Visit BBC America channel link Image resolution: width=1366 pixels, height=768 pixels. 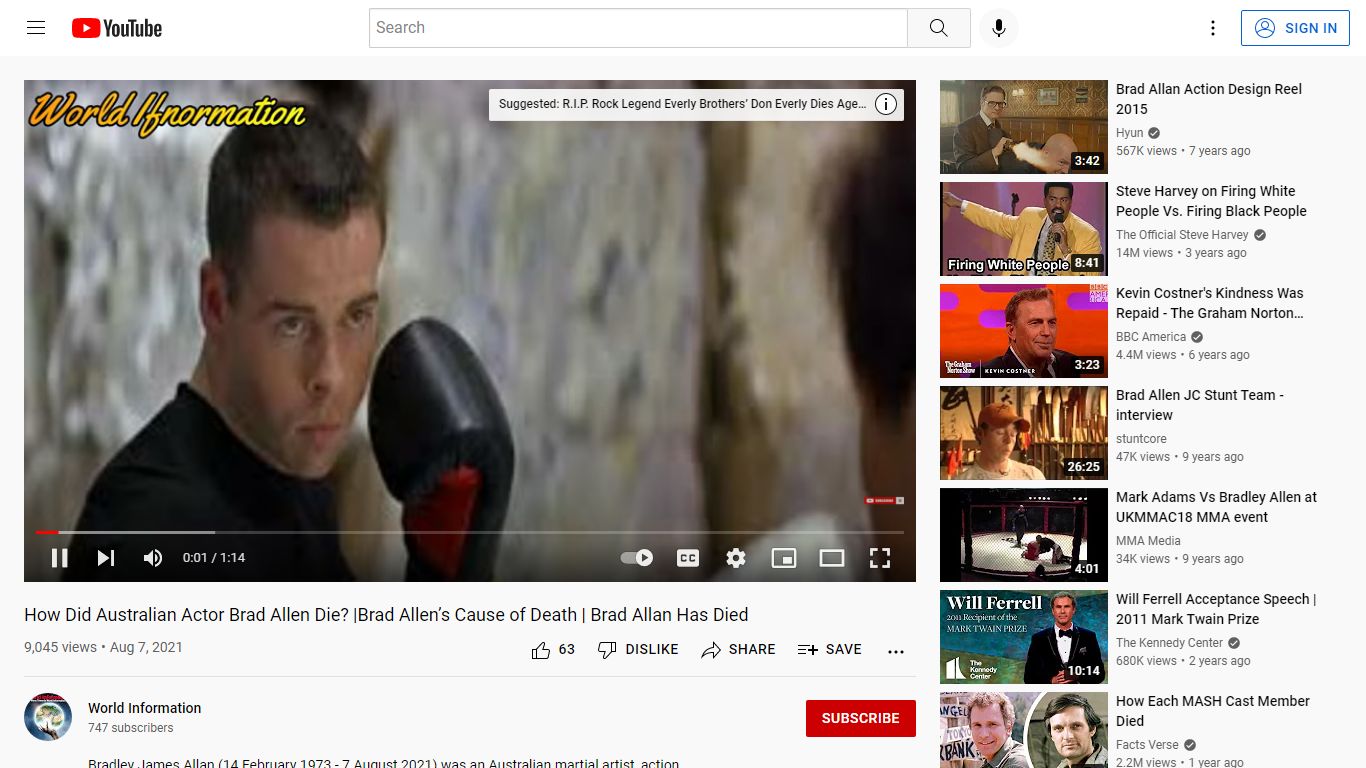1151,337
